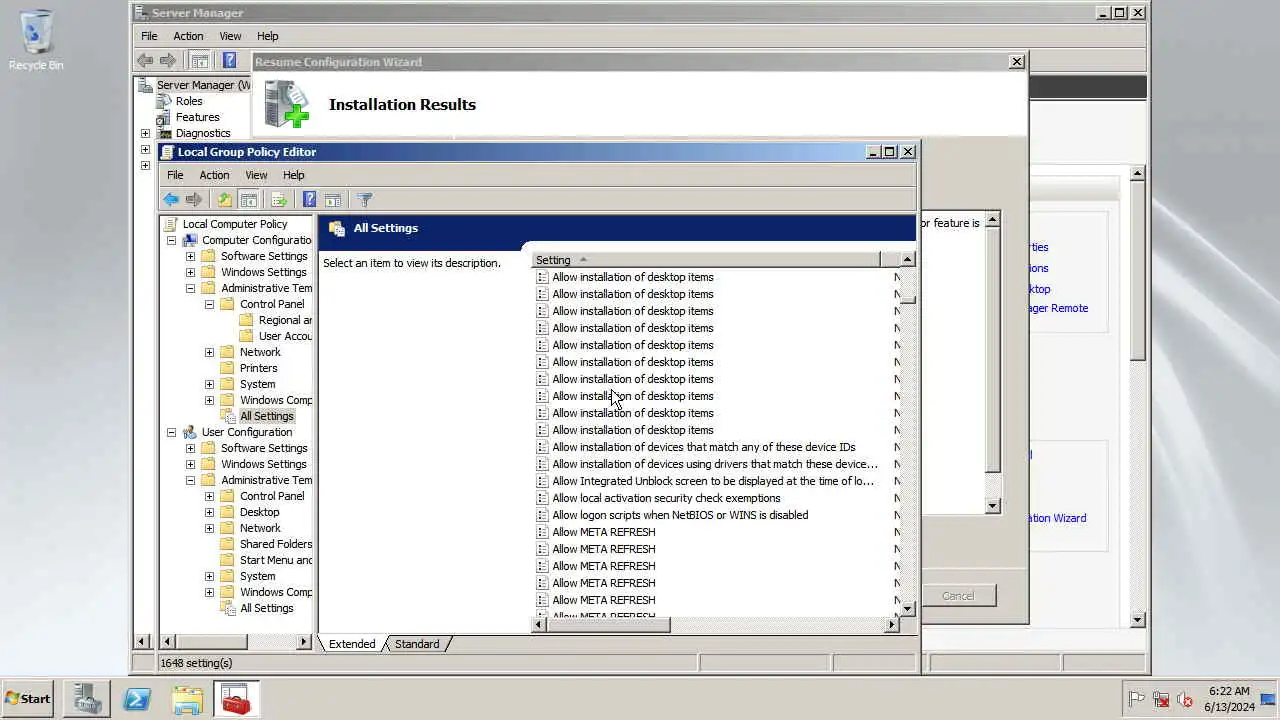The image size is (1280, 720).
Task: Click Back arrow in Group Policy Editor toolbar
Action: [x=171, y=200]
